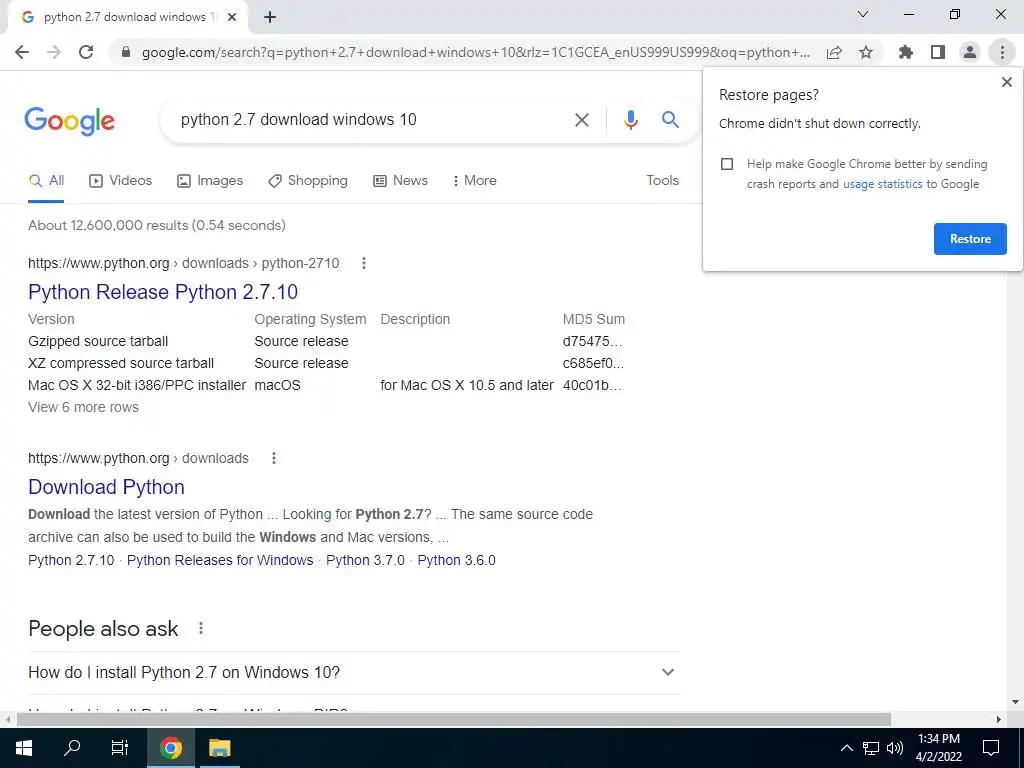The image size is (1024, 768).
Task: Close the python 2.7 download tab
Action: coord(232,18)
